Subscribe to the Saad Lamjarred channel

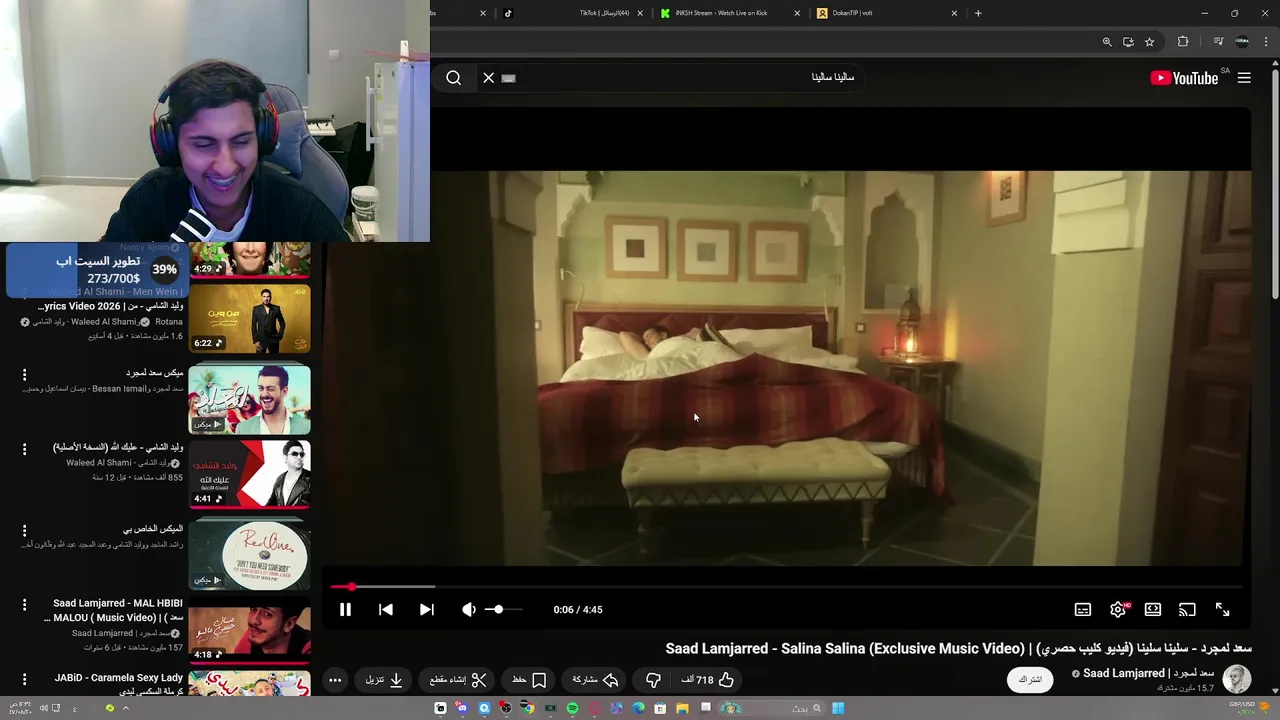pos(1030,680)
